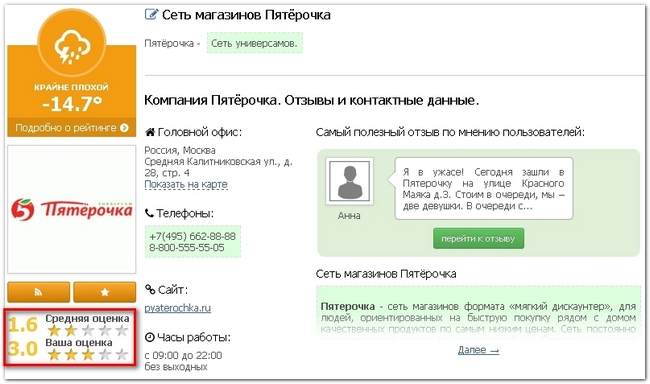
Task: Click the star favorites button
Action: (104, 292)
